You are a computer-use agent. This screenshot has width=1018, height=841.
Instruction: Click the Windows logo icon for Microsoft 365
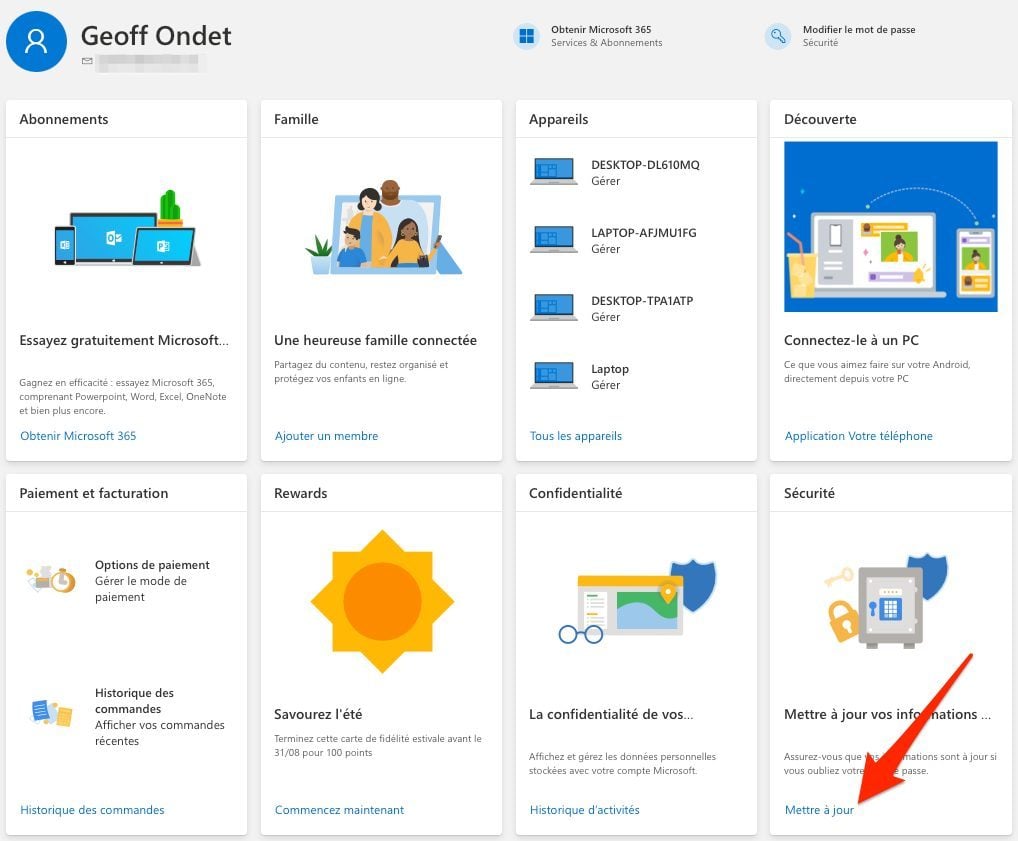527,36
